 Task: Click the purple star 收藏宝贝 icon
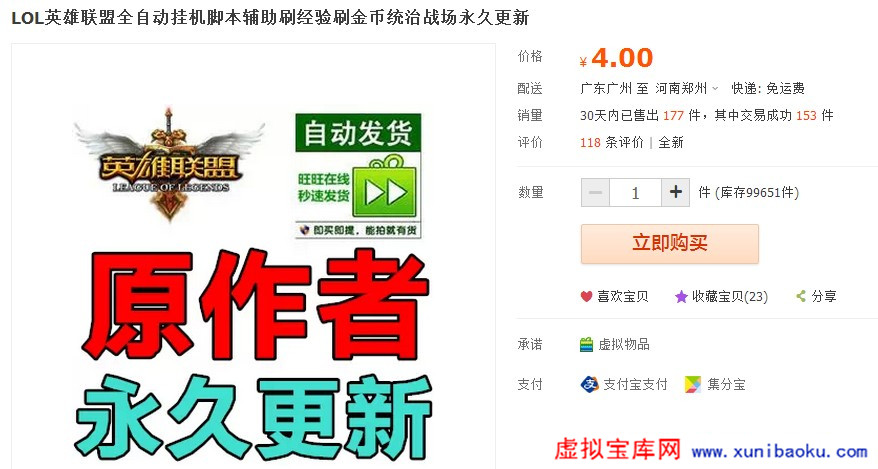coord(681,297)
